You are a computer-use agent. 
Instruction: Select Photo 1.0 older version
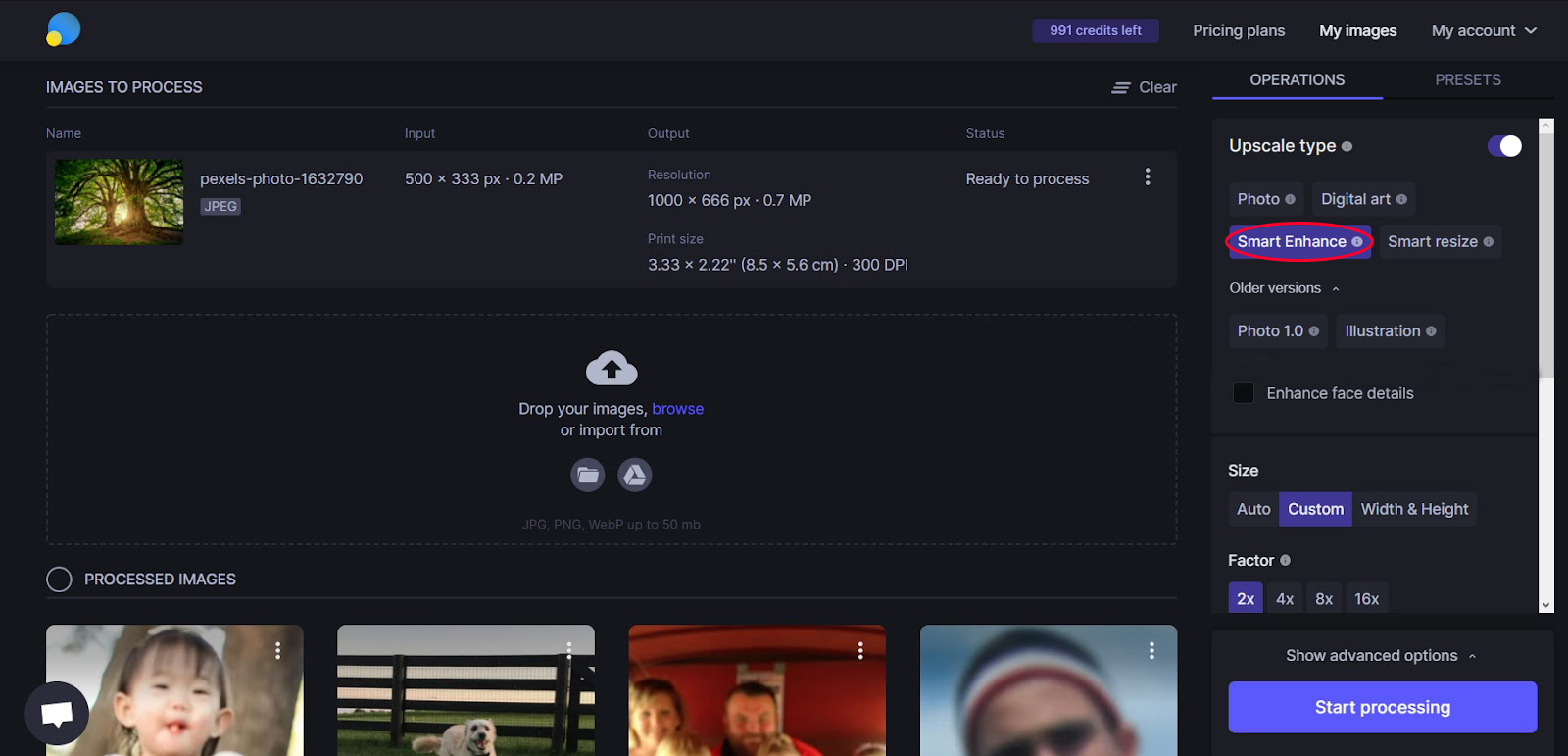pyautogui.click(x=1278, y=331)
